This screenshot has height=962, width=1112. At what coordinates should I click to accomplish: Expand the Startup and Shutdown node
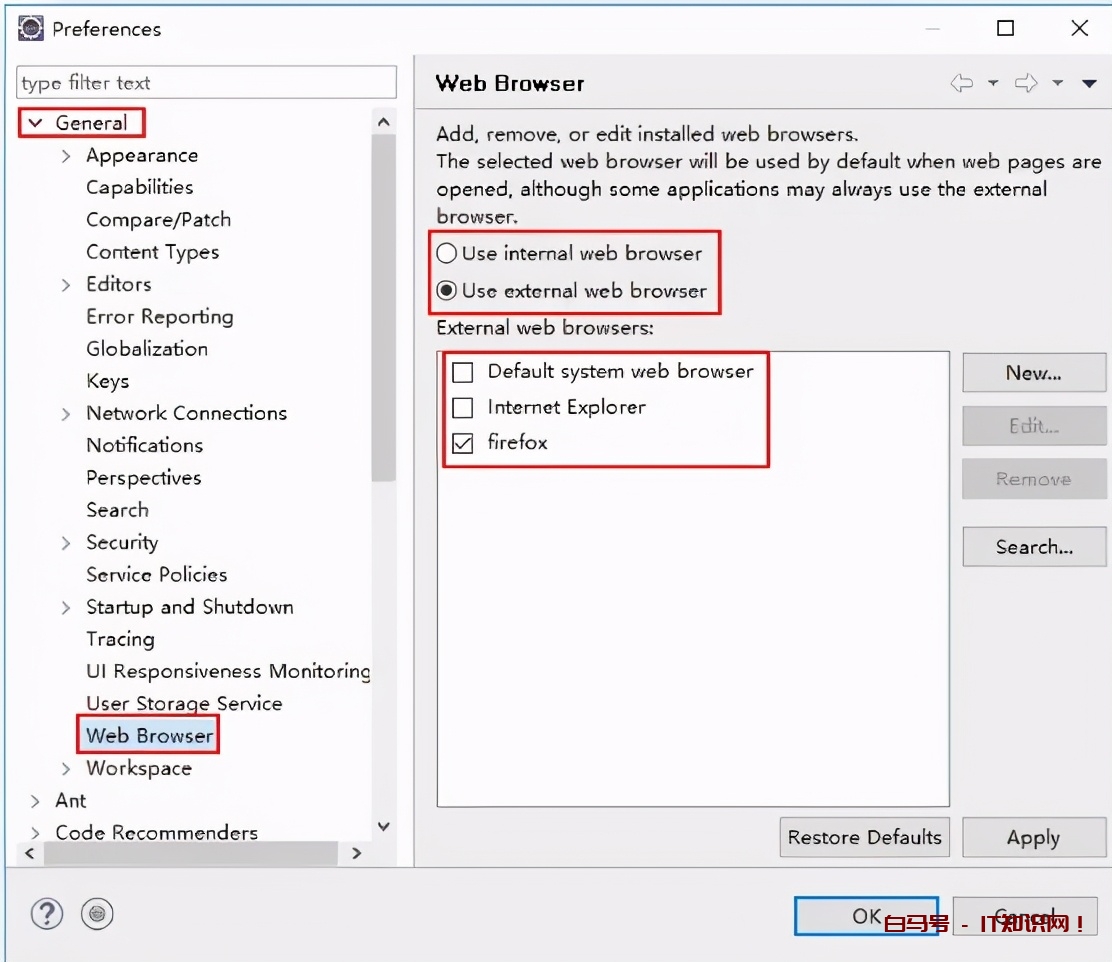pyautogui.click(x=66, y=608)
